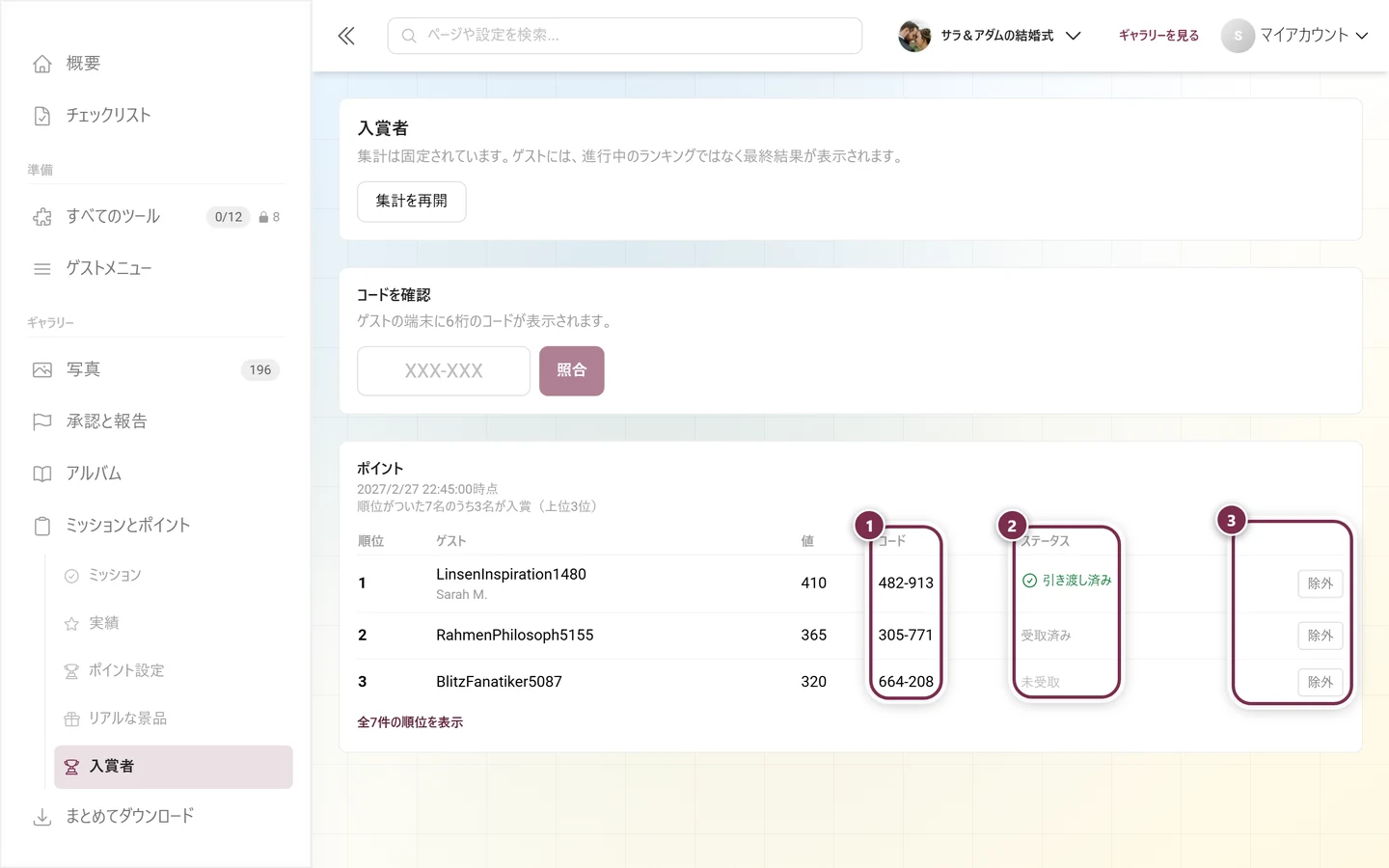The width and height of the screenshot is (1389, 868).
Task: Click the 未受取 status for BlitzFanatiker5087
Action: tap(1041, 682)
